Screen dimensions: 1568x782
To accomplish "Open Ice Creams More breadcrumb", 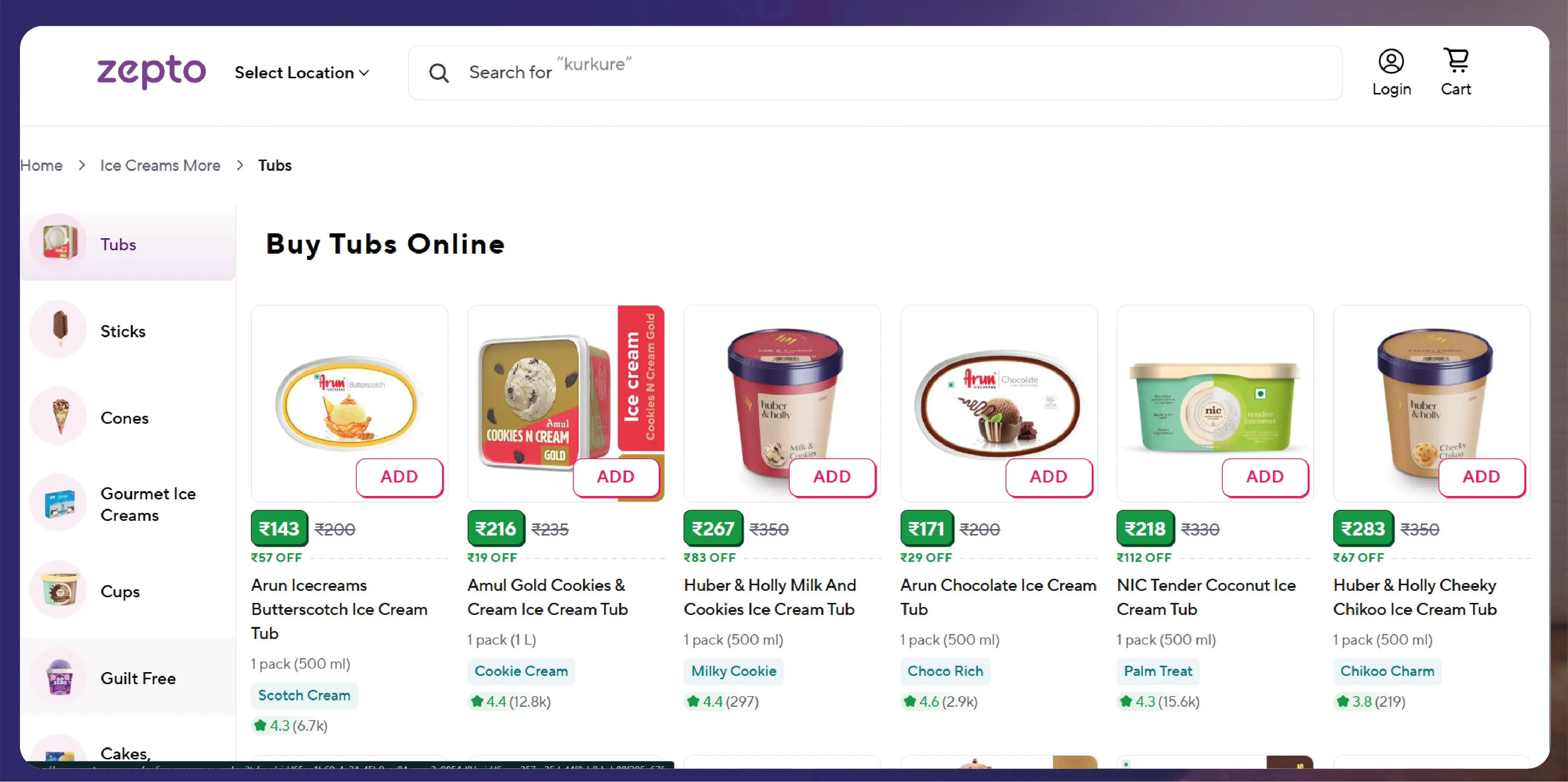I will [x=160, y=165].
